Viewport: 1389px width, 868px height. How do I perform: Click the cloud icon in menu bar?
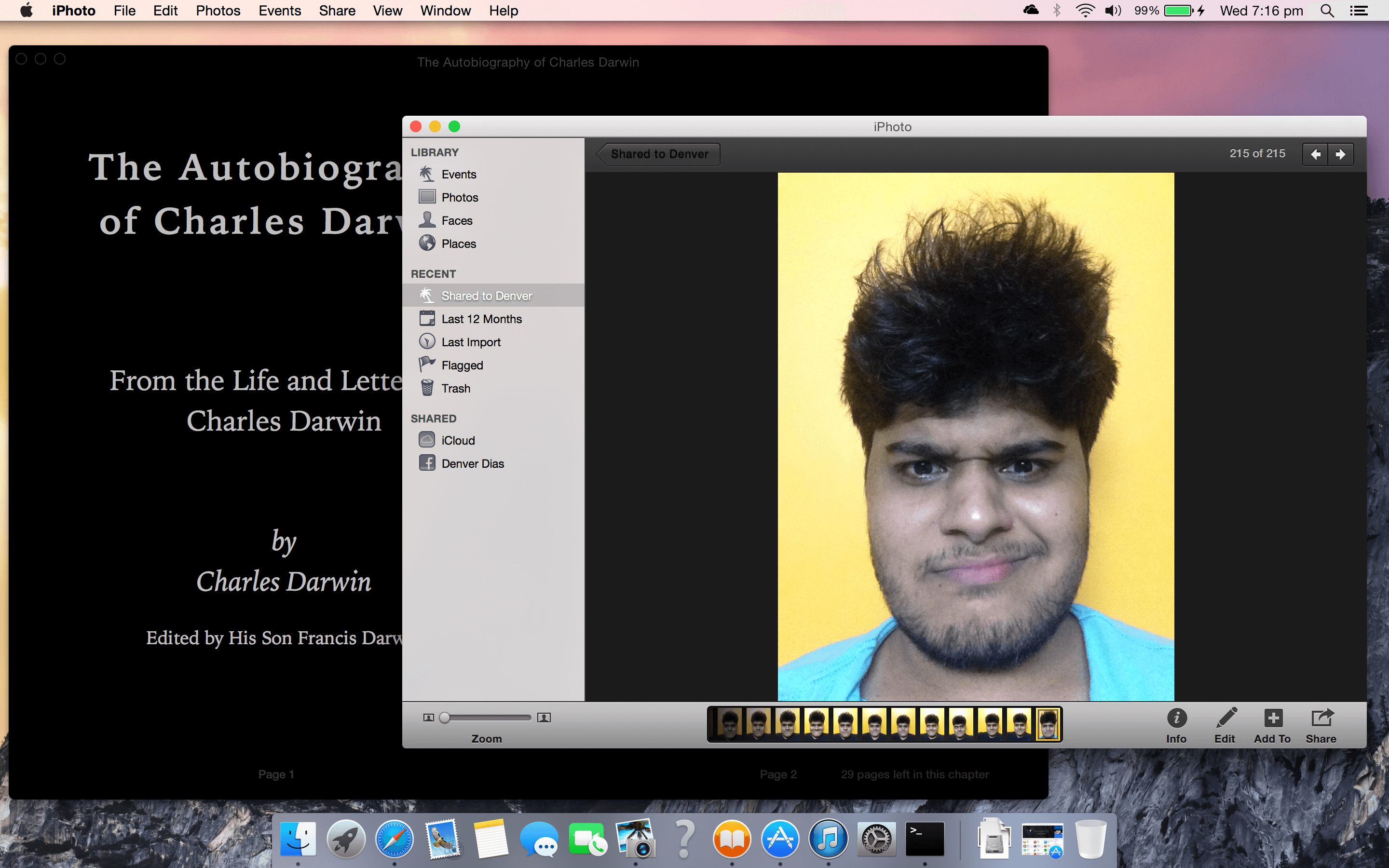1031,10
